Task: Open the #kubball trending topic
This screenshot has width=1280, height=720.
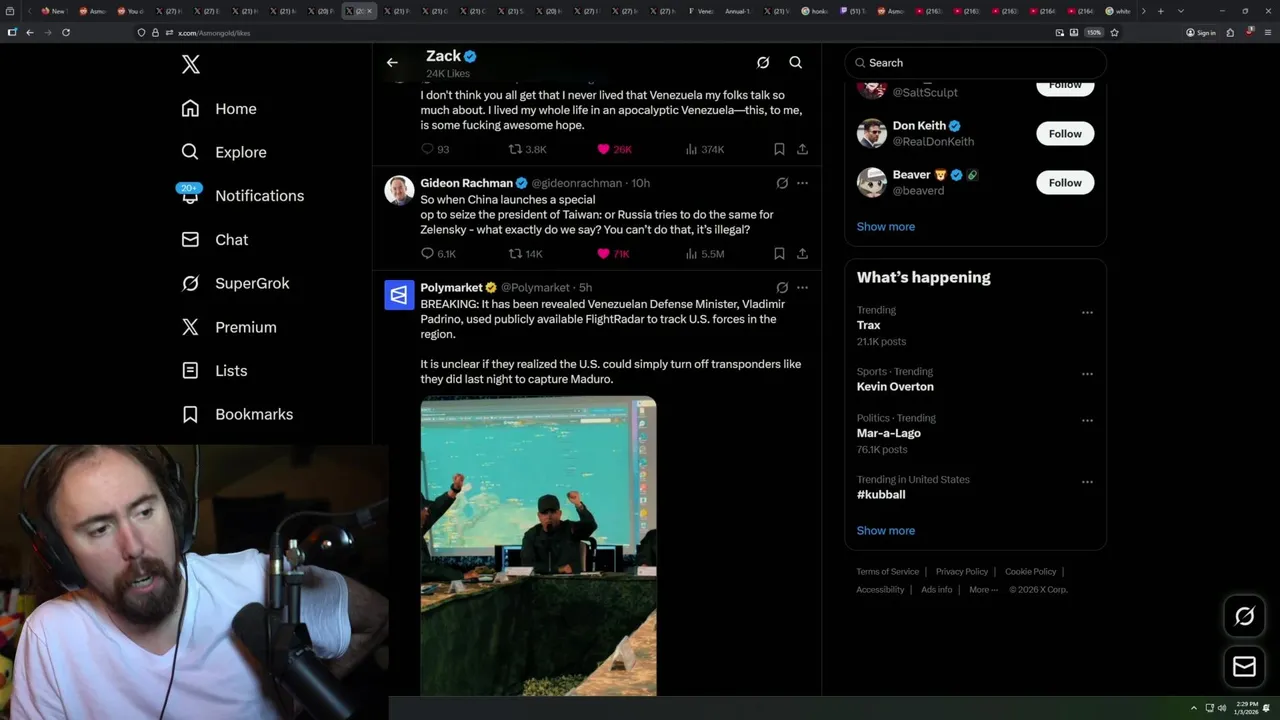Action: tap(881, 495)
